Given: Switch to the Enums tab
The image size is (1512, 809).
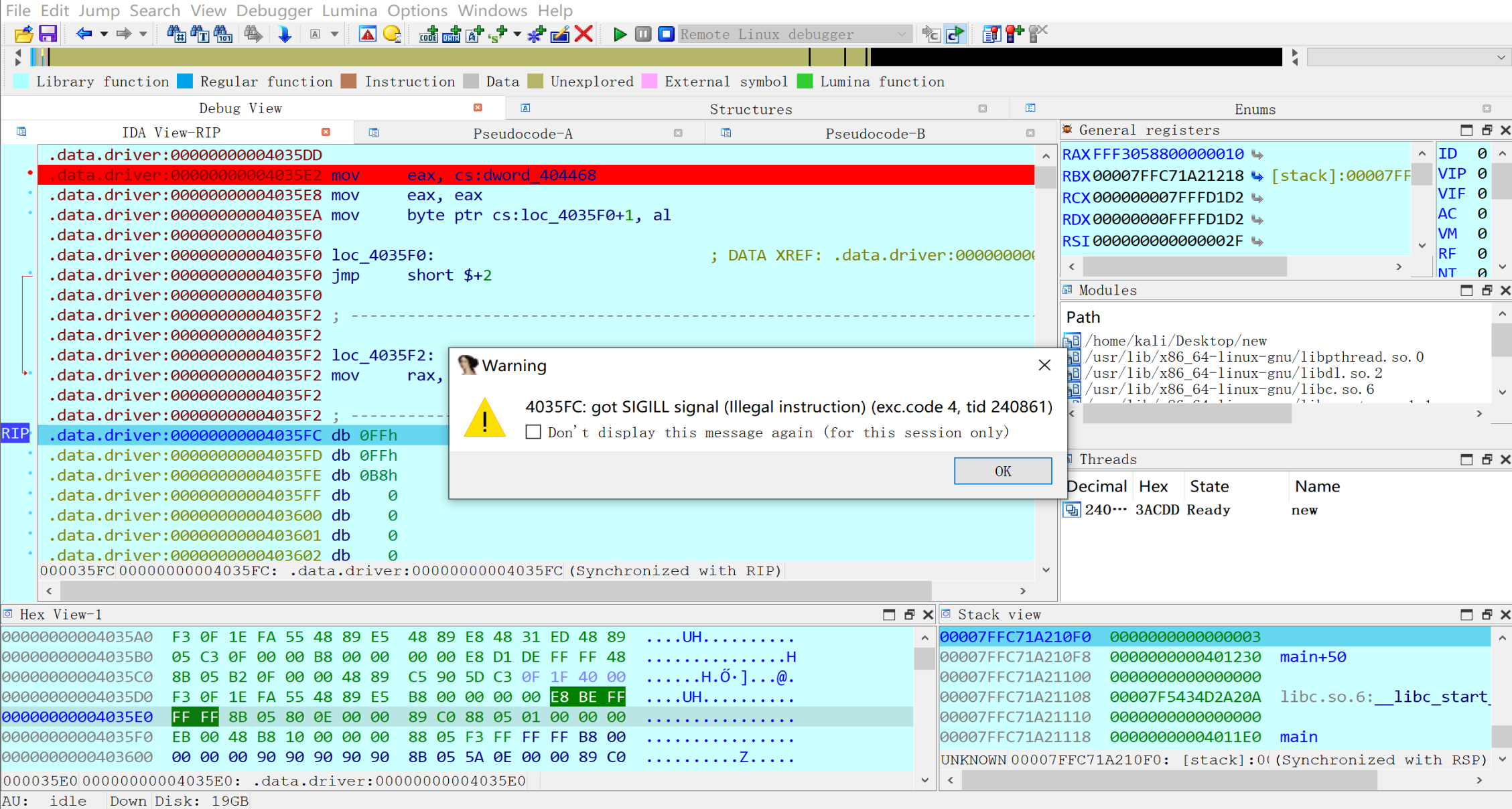Looking at the screenshot, I should [x=1255, y=109].
